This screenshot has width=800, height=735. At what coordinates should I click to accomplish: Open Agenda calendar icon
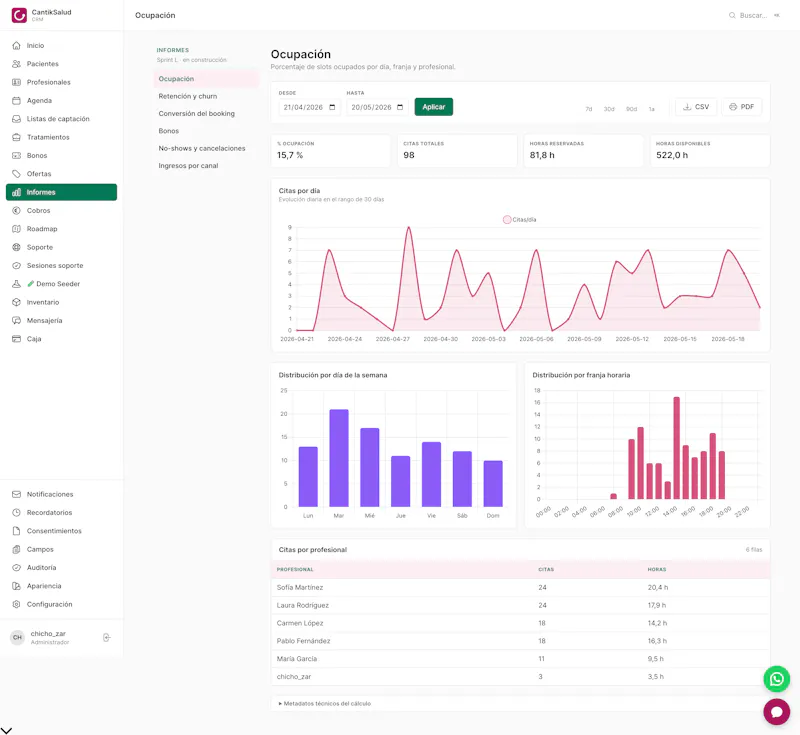pos(16,100)
